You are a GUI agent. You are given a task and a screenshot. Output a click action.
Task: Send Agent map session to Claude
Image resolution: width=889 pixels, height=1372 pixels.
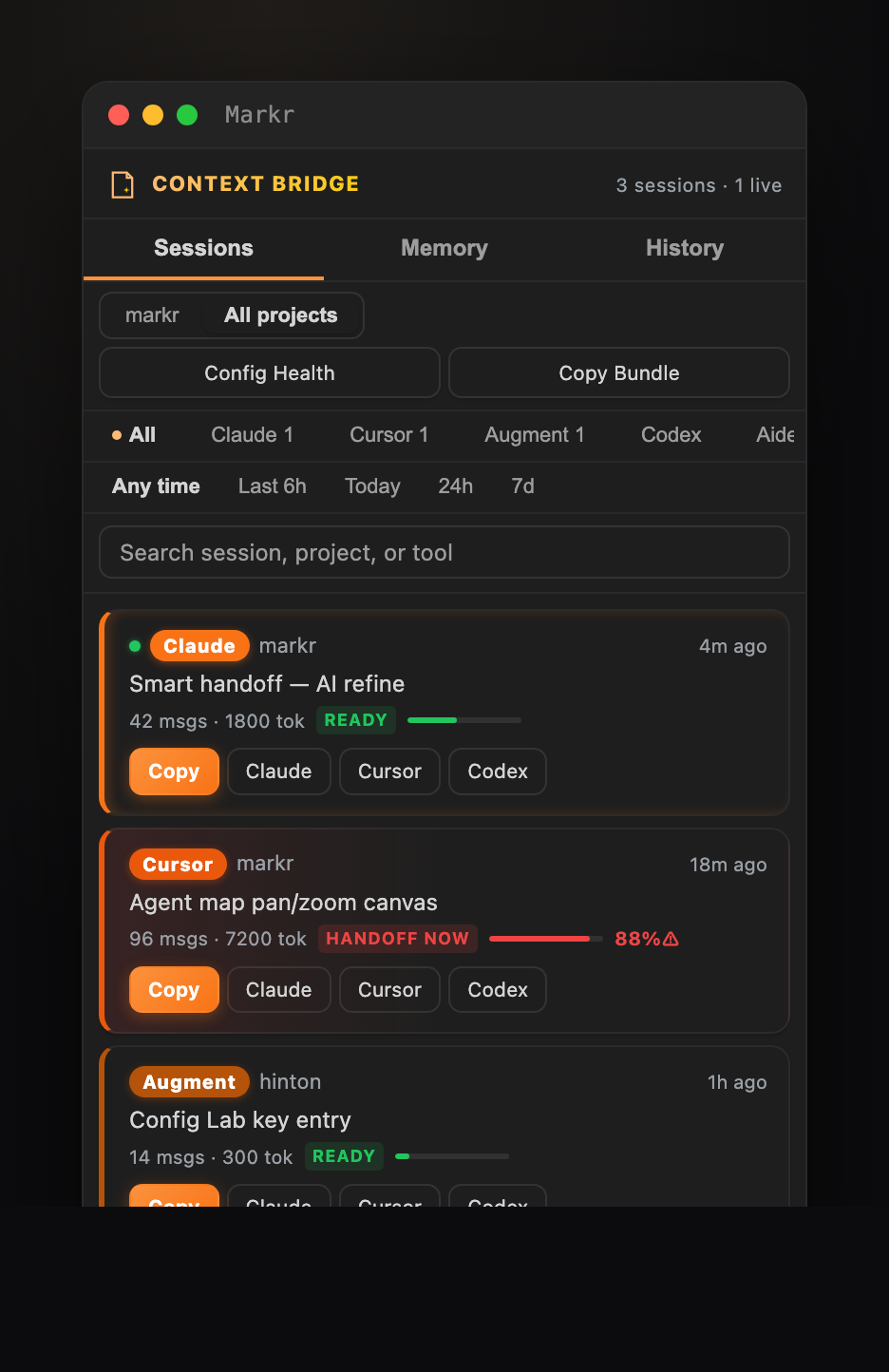(x=279, y=990)
